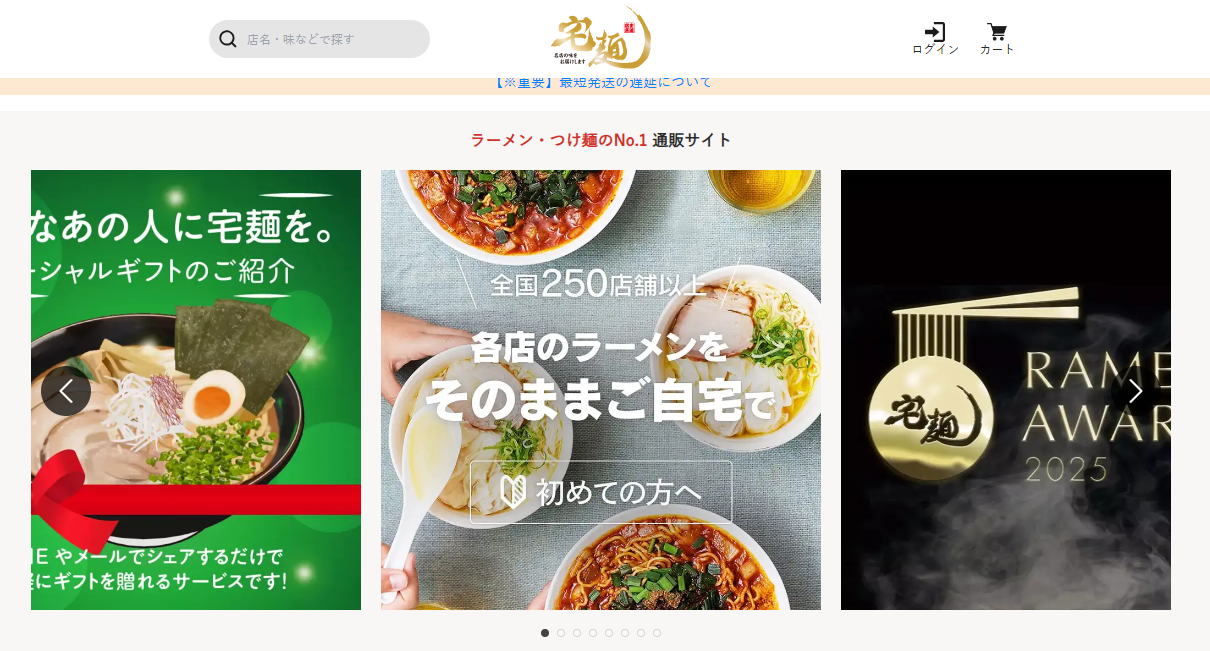Open the shopping cart (カート) icon
Screen dimensions: 1210x651
(x=997, y=32)
